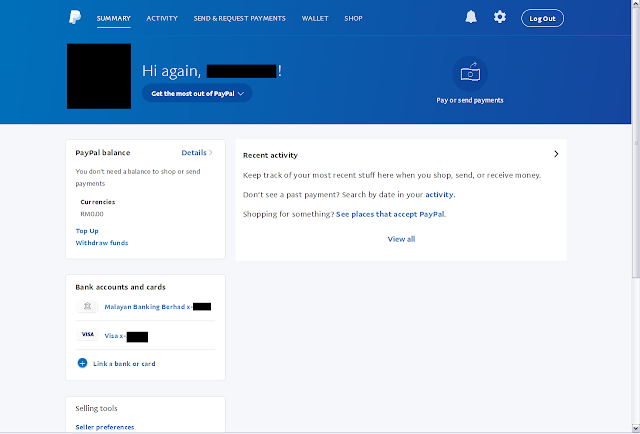Expand Get the most out of PayPal

tap(197, 93)
